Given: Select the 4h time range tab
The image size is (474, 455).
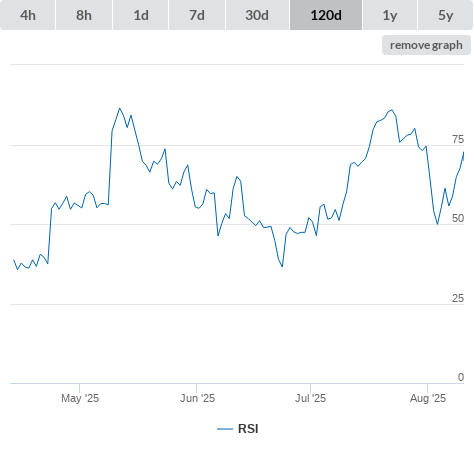Looking at the screenshot, I should tap(28, 15).
